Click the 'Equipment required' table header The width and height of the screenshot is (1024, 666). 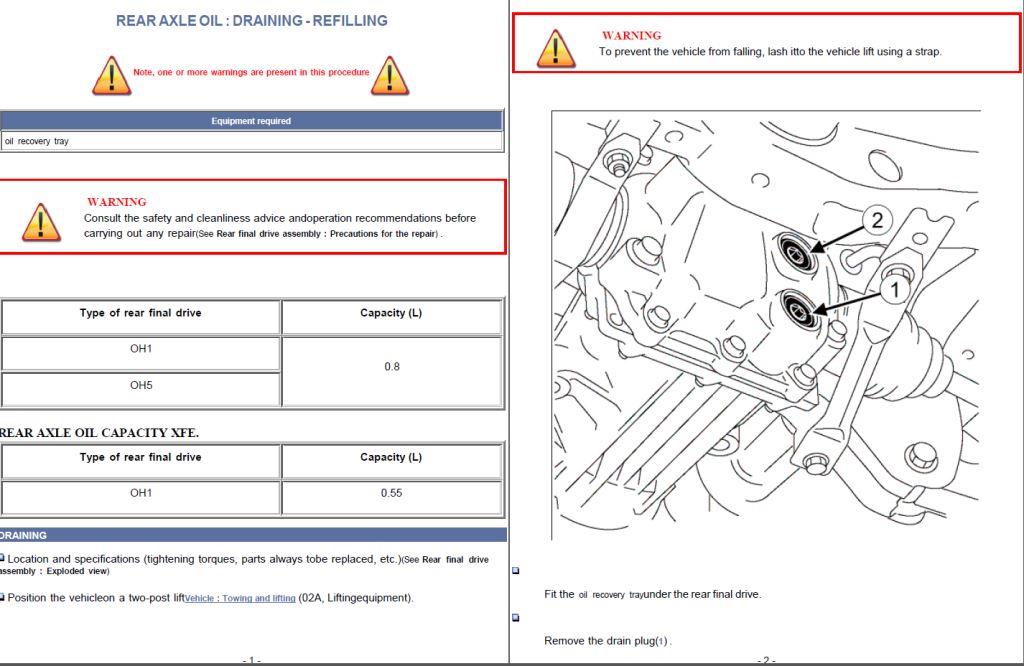[x=251, y=121]
